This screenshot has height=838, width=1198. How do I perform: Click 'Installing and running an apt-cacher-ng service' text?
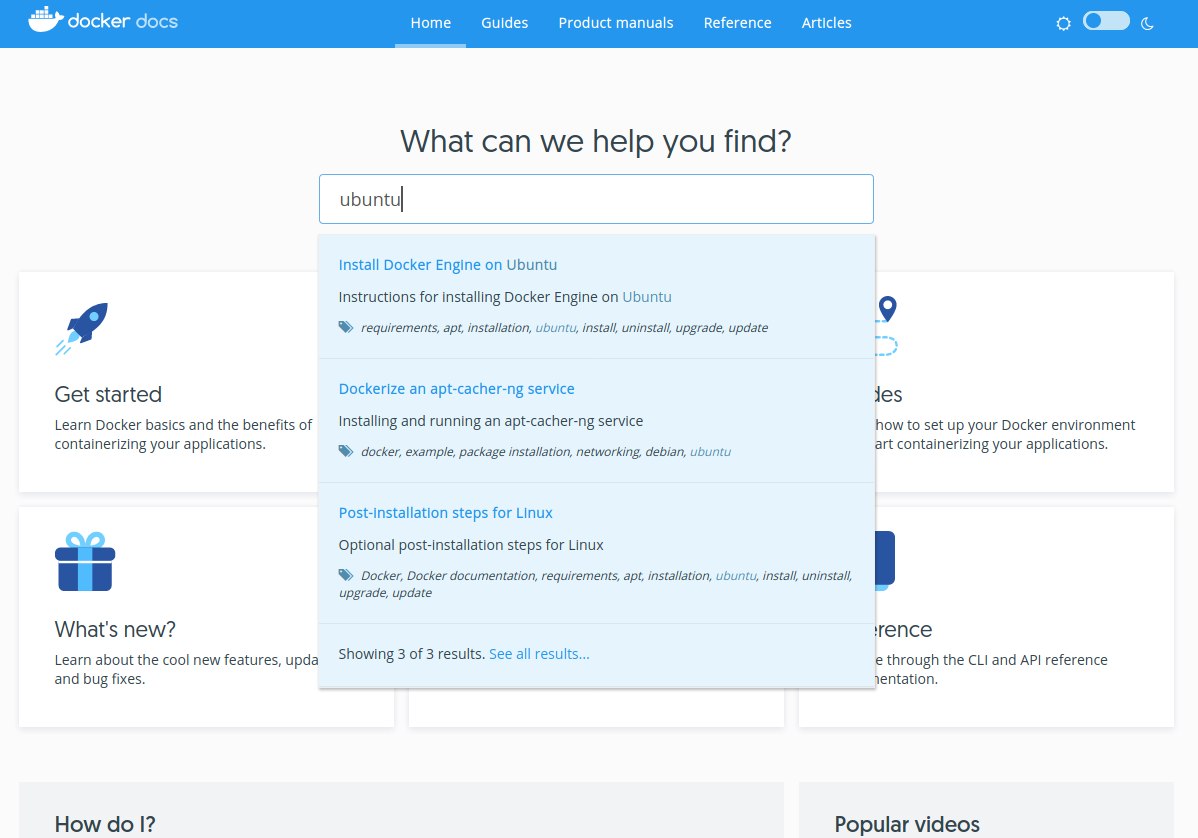pyautogui.click(x=491, y=421)
